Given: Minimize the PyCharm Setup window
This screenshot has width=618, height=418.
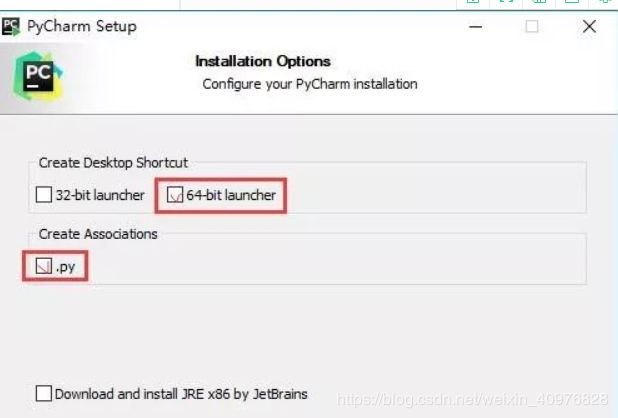Looking at the screenshot, I should (476, 27).
